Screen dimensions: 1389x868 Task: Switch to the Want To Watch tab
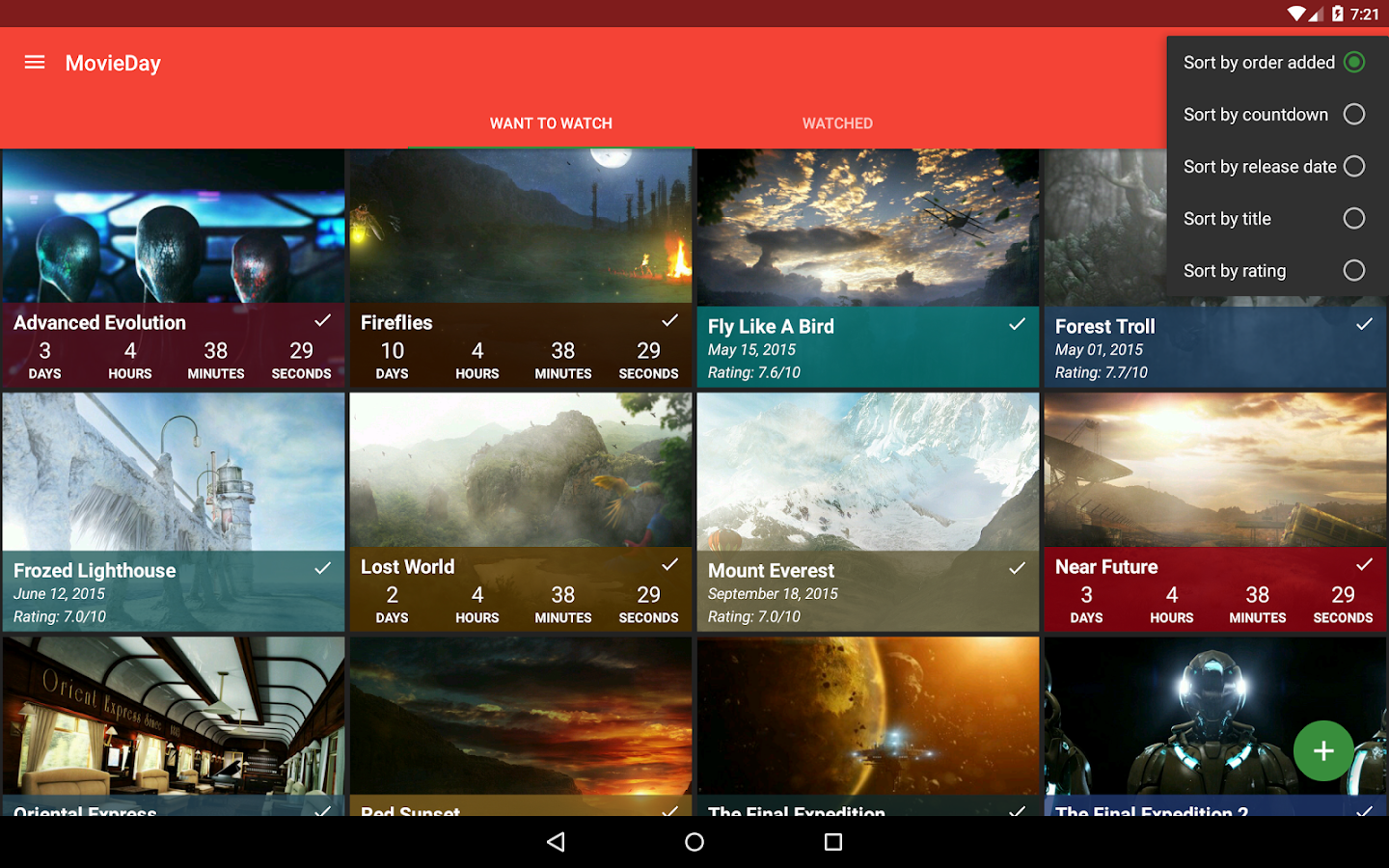(x=551, y=123)
